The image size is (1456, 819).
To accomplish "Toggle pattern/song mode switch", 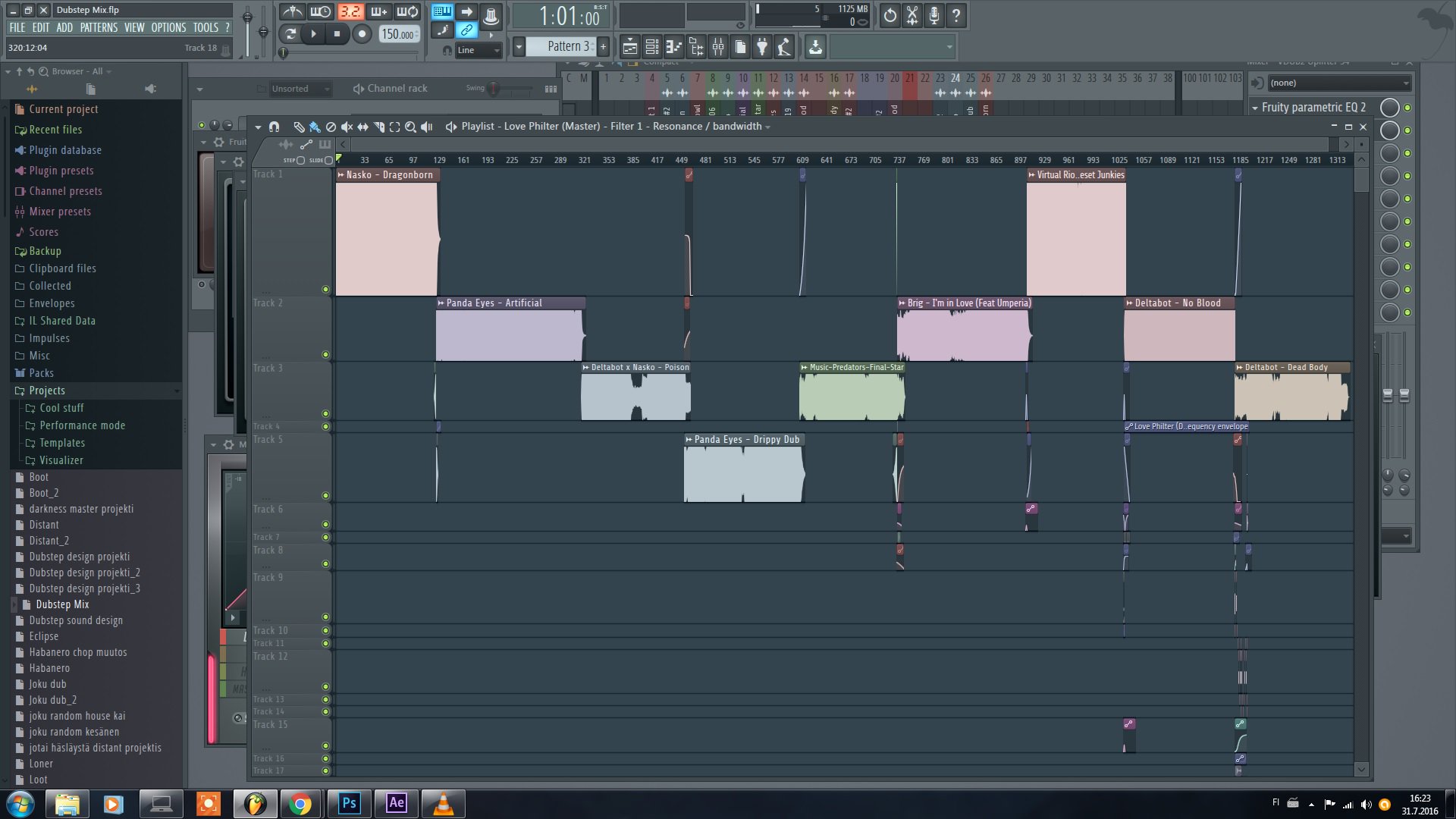I will [x=290, y=33].
